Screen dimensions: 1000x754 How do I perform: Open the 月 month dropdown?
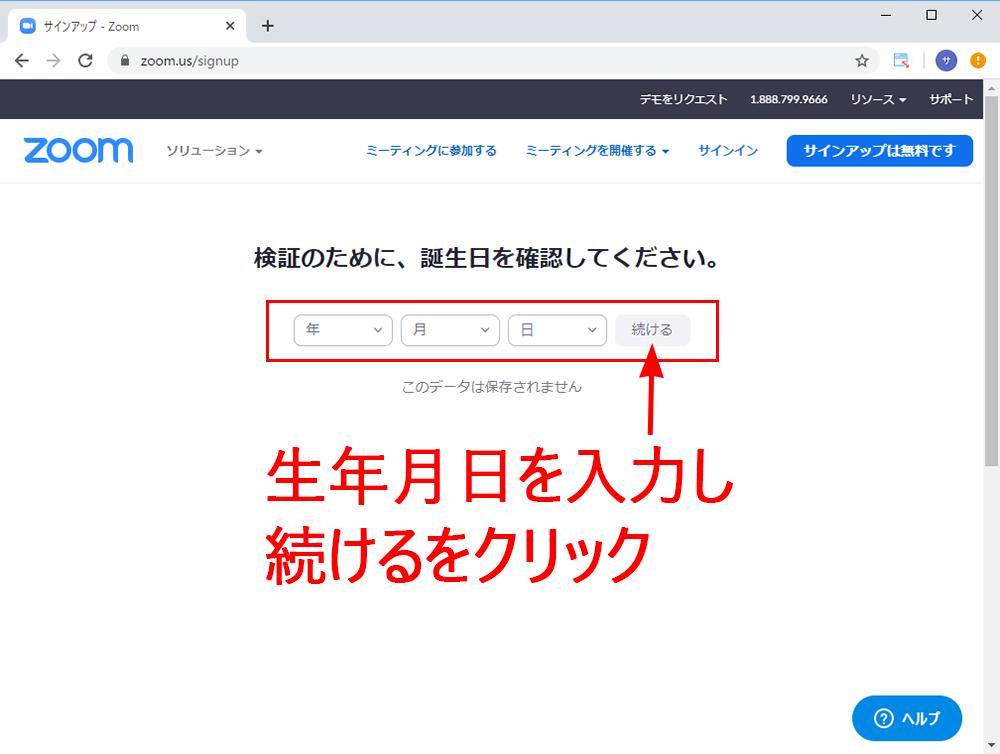tap(450, 330)
